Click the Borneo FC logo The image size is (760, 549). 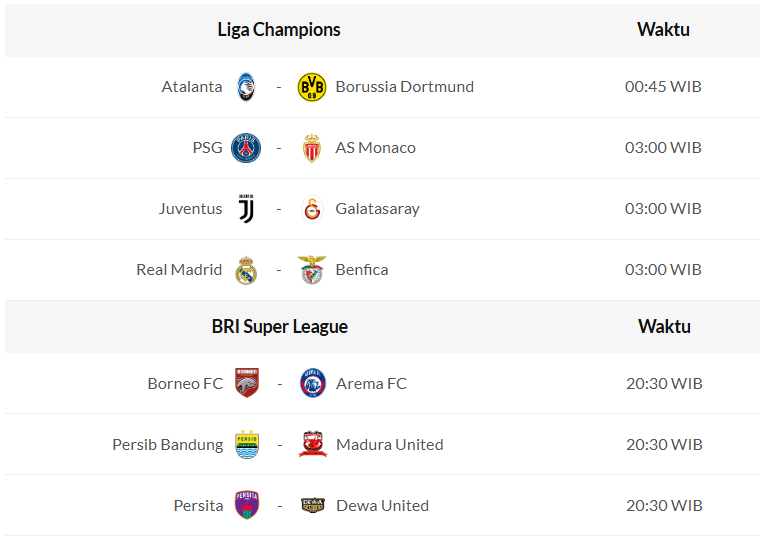tap(247, 383)
